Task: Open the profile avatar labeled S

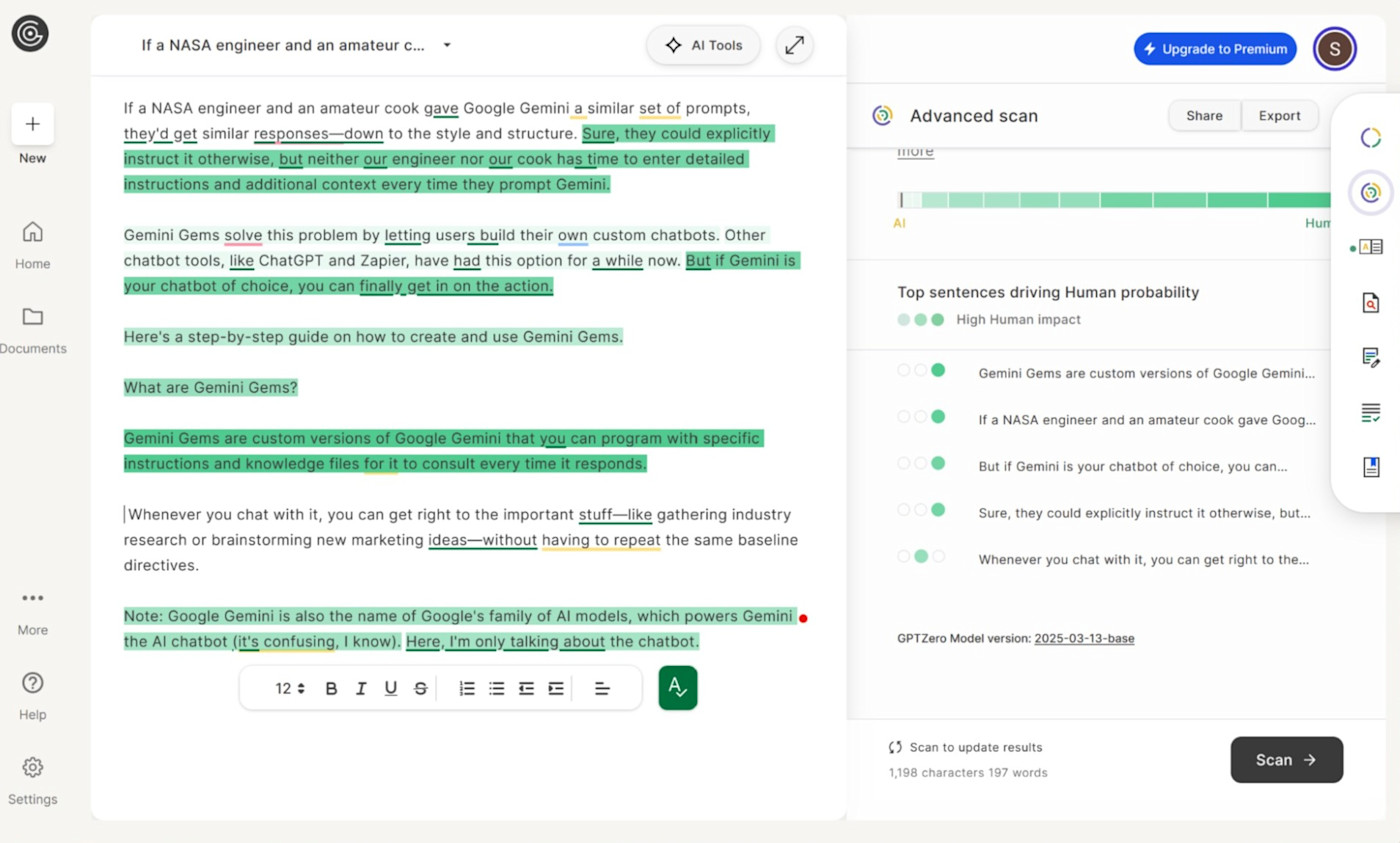Action: click(x=1335, y=48)
